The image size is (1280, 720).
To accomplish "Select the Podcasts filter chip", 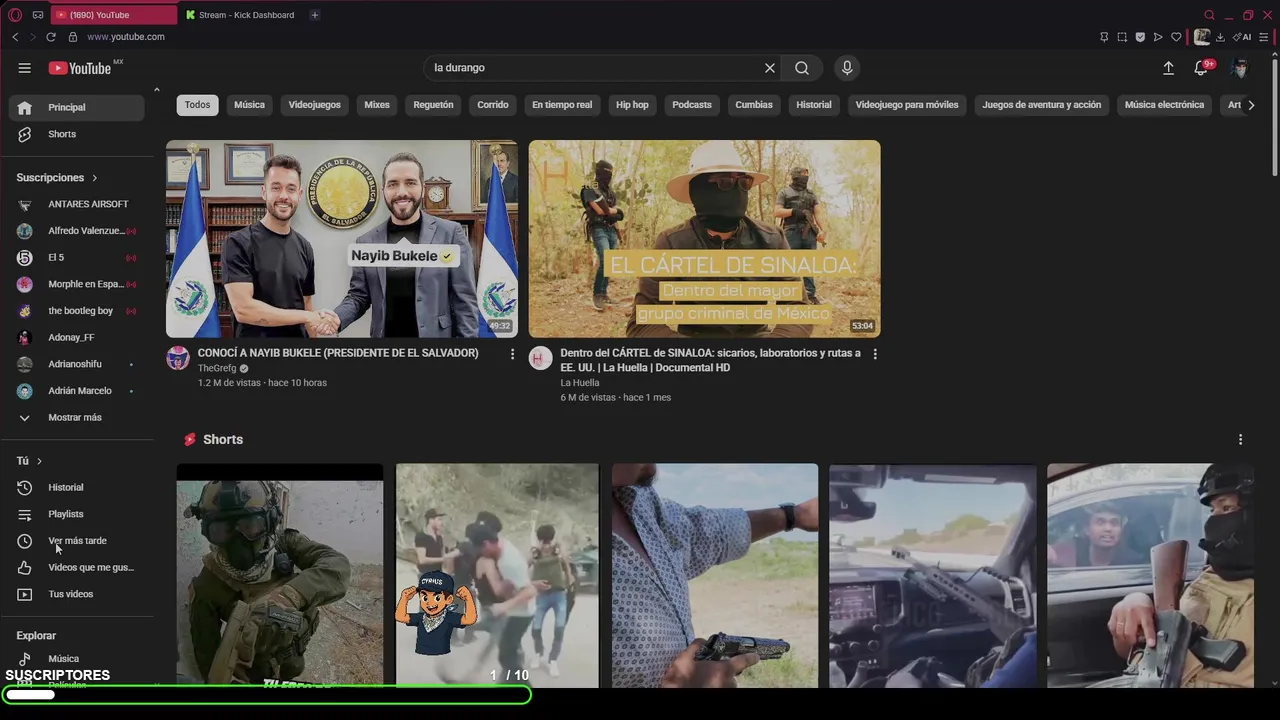I will click(692, 105).
